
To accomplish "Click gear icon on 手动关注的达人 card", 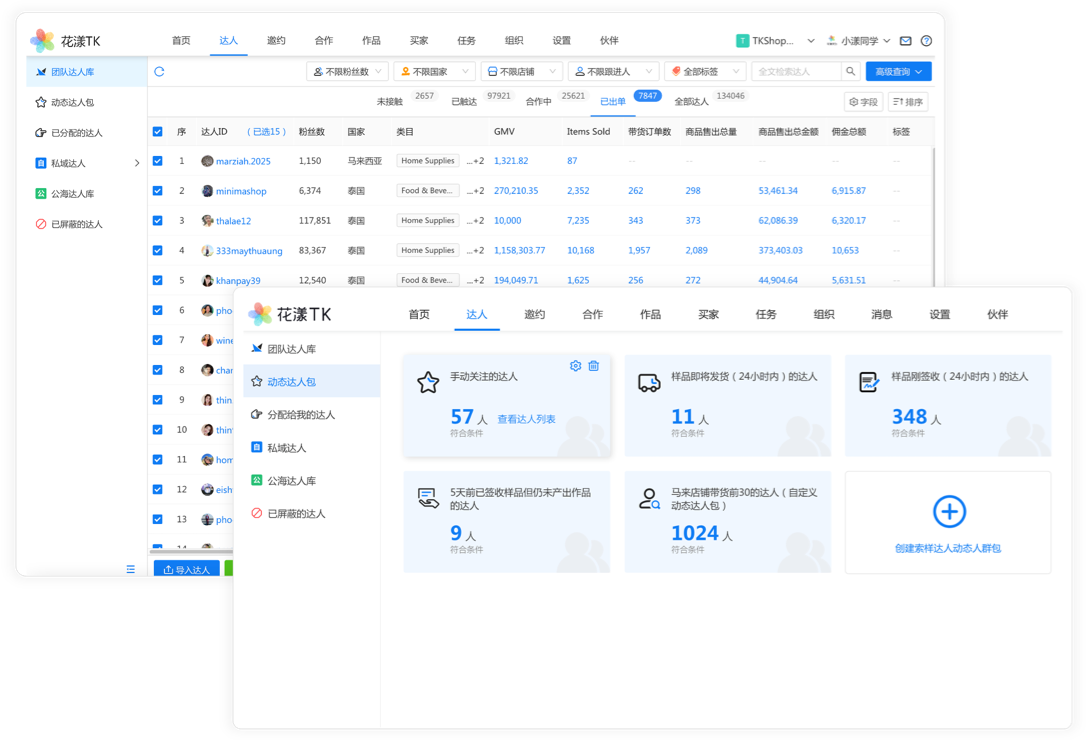I will 575,366.
